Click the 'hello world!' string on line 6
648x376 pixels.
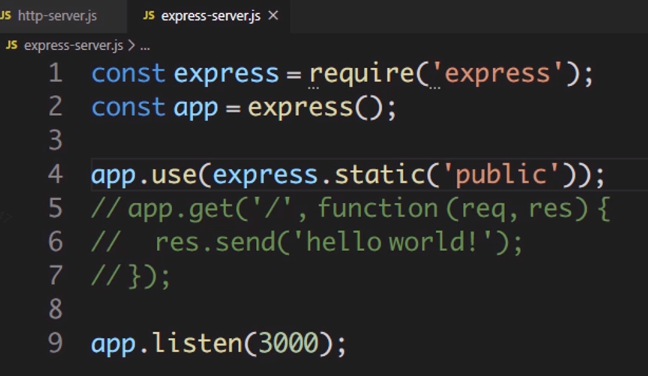[x=393, y=241]
